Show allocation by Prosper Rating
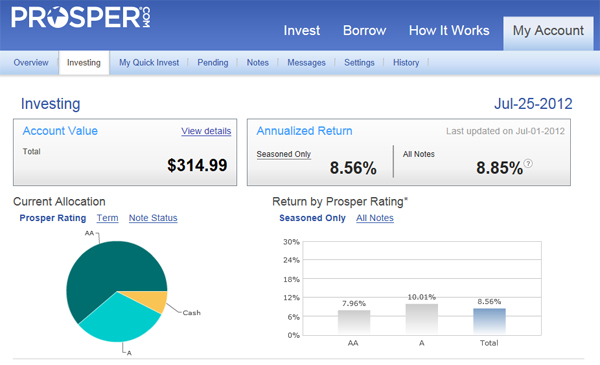Screen dimensions: 600x365 point(53,218)
